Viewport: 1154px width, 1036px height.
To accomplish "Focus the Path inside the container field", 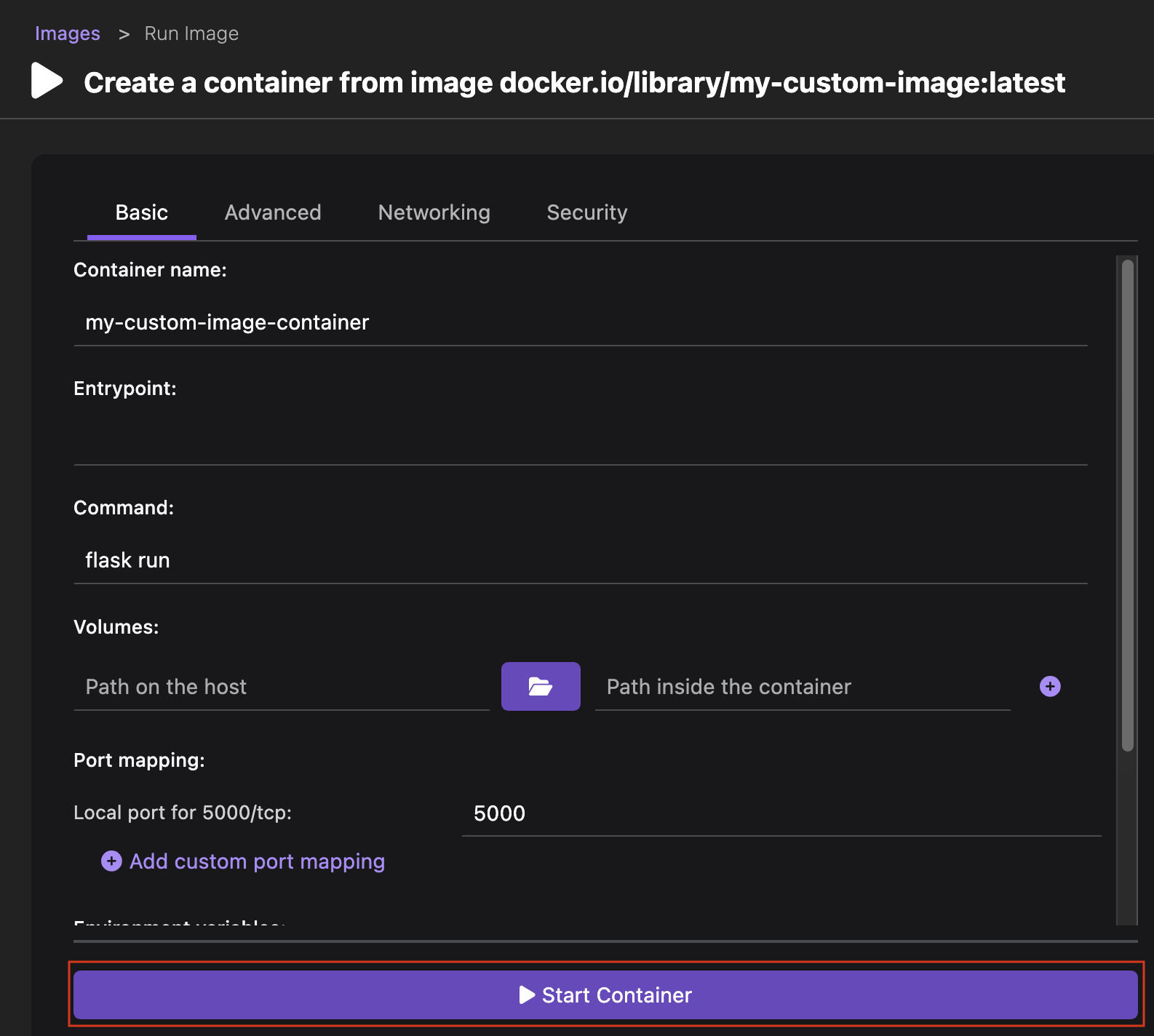I will click(x=802, y=687).
